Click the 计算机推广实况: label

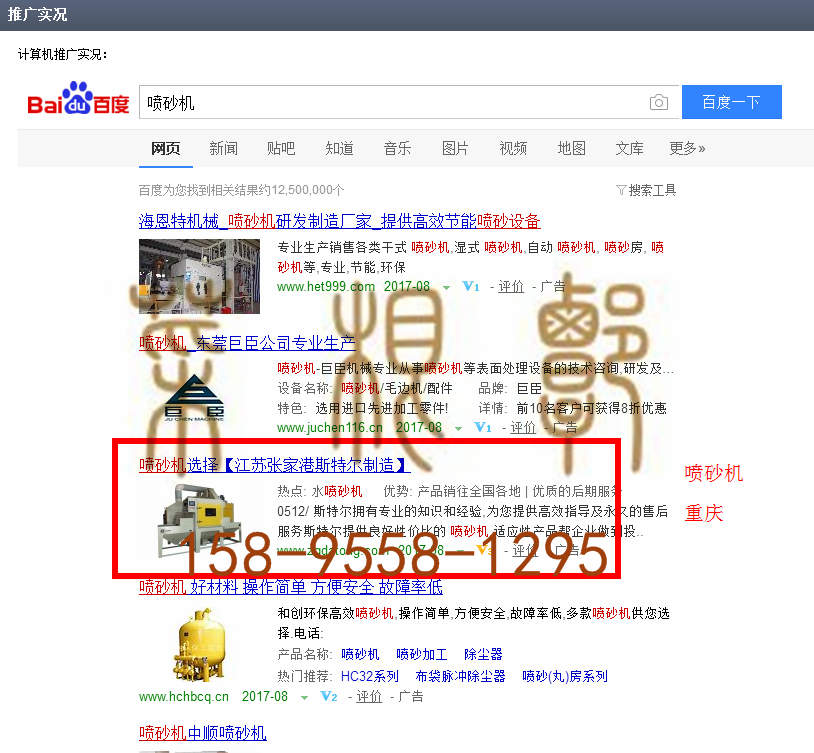(62, 55)
